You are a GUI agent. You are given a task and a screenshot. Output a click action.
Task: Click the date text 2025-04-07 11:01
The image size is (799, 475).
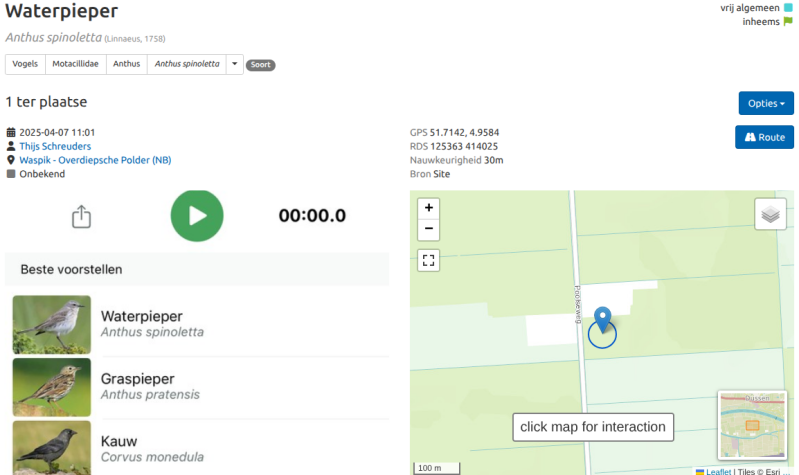pos(57,133)
